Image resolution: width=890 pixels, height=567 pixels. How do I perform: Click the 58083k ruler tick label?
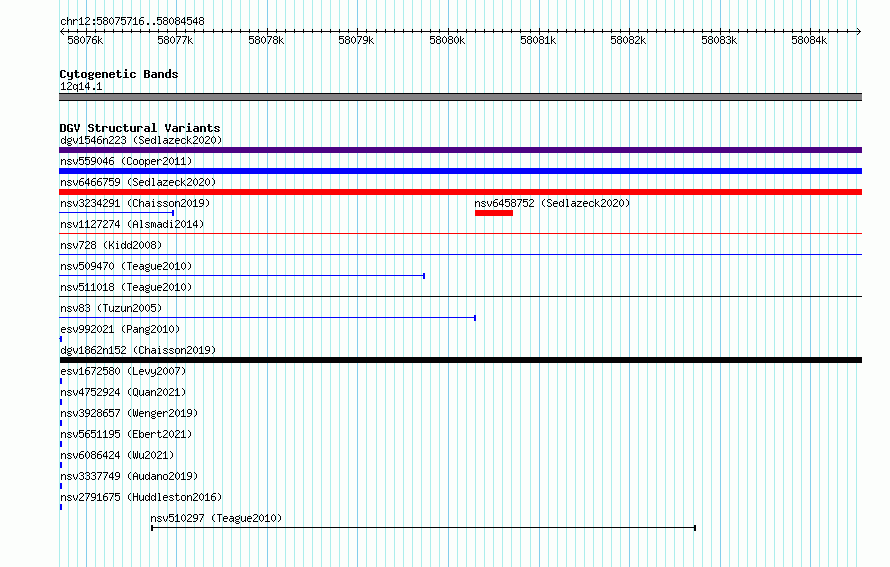coord(719,40)
